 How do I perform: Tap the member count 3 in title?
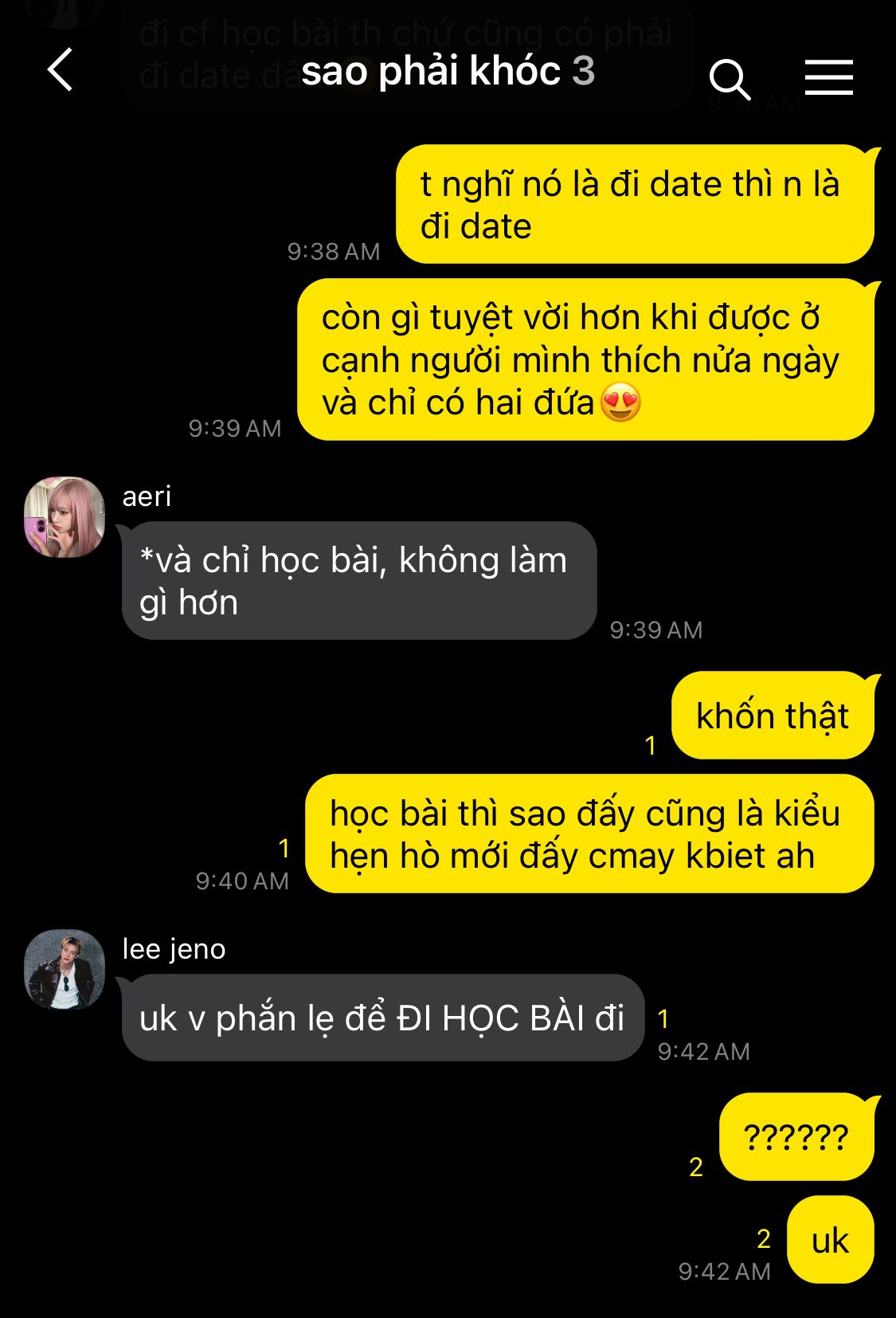point(584,71)
